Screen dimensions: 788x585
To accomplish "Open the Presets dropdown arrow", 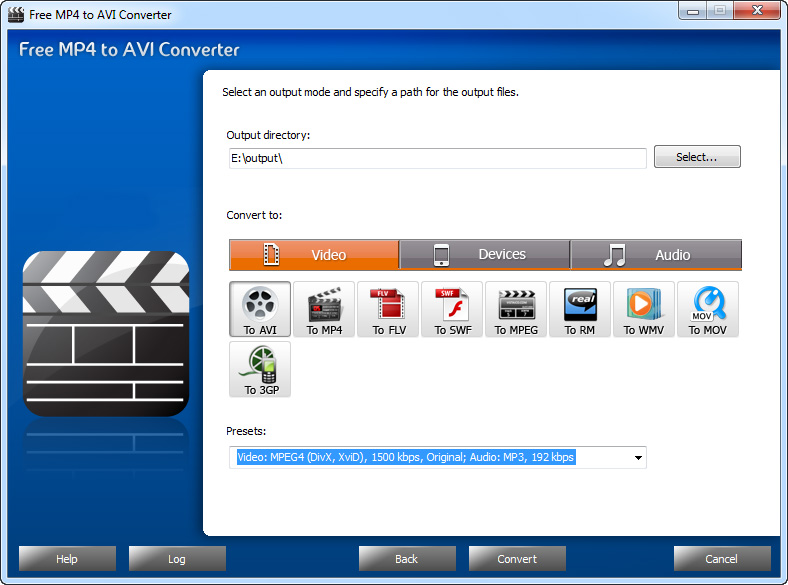I will [638, 458].
